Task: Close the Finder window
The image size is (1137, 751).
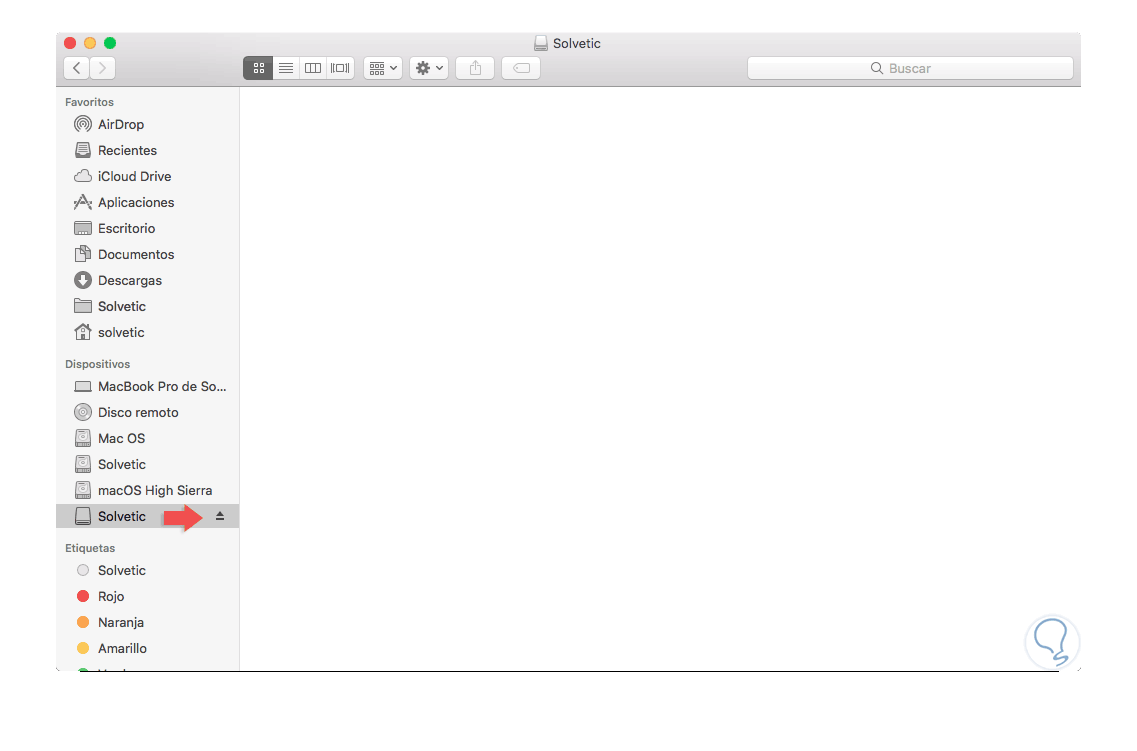Action: tap(70, 43)
